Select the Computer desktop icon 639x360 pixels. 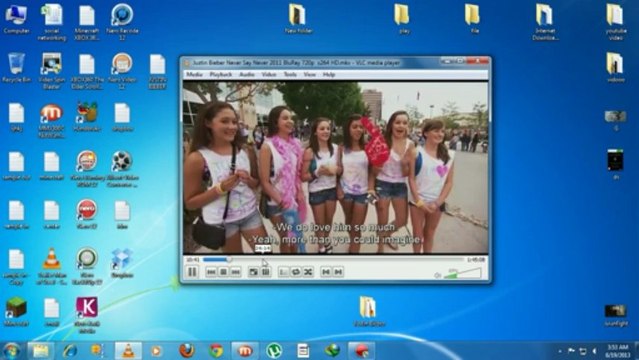click(16, 18)
